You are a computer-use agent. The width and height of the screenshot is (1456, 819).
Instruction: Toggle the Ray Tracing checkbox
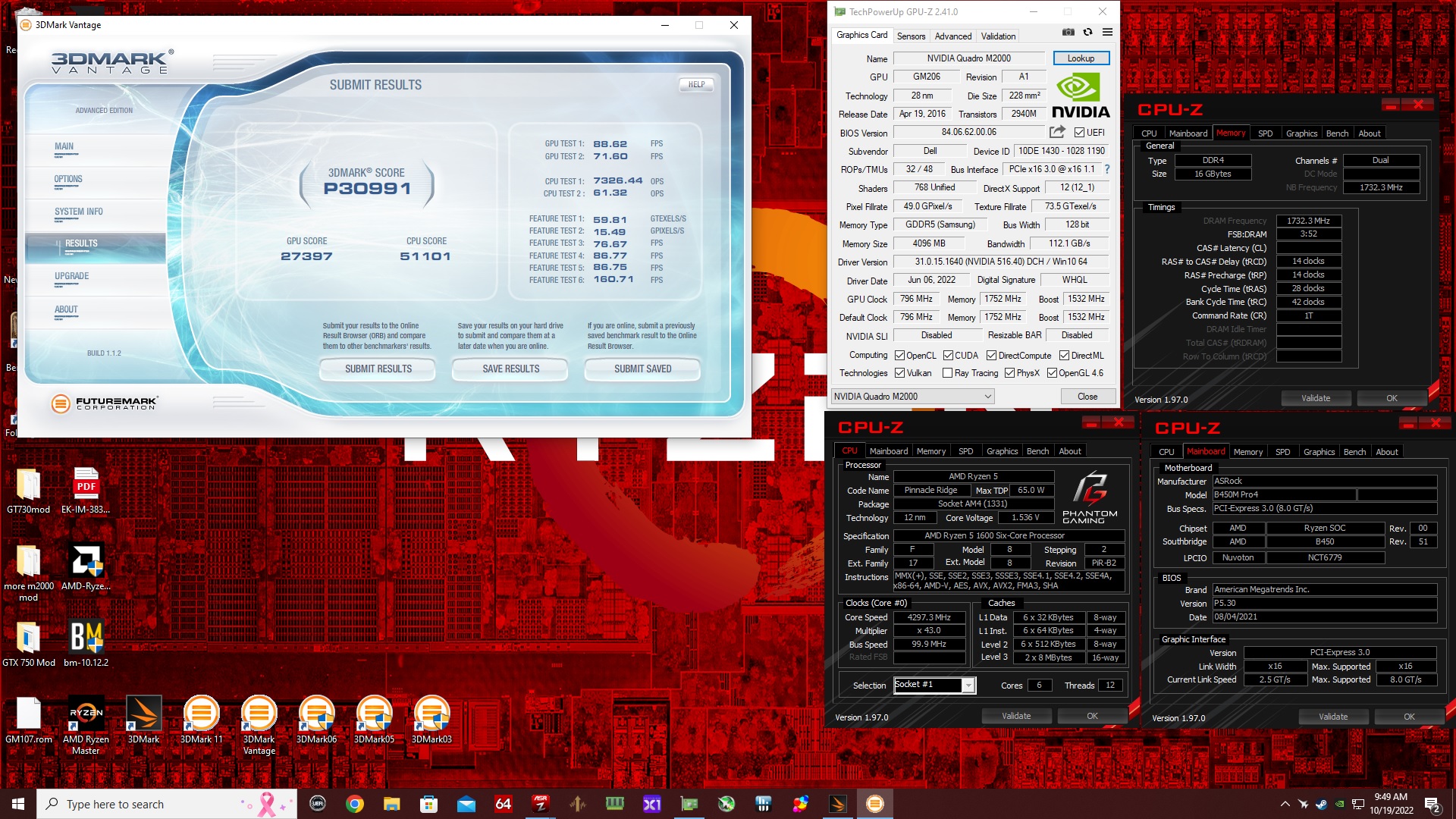coord(947,373)
